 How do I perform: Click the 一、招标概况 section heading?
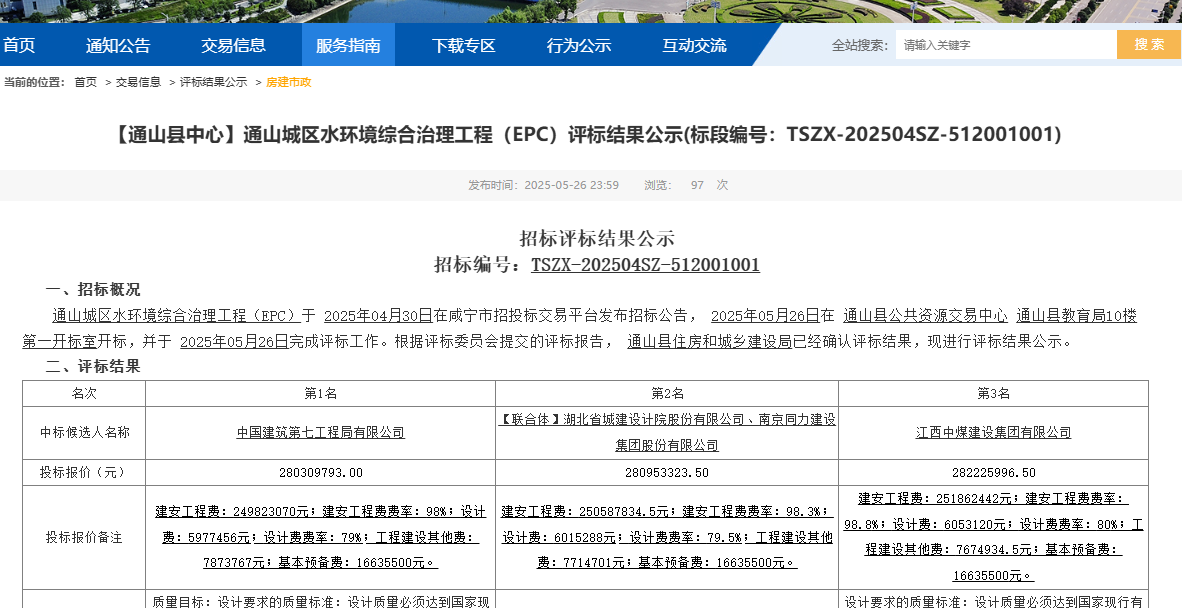point(93,290)
